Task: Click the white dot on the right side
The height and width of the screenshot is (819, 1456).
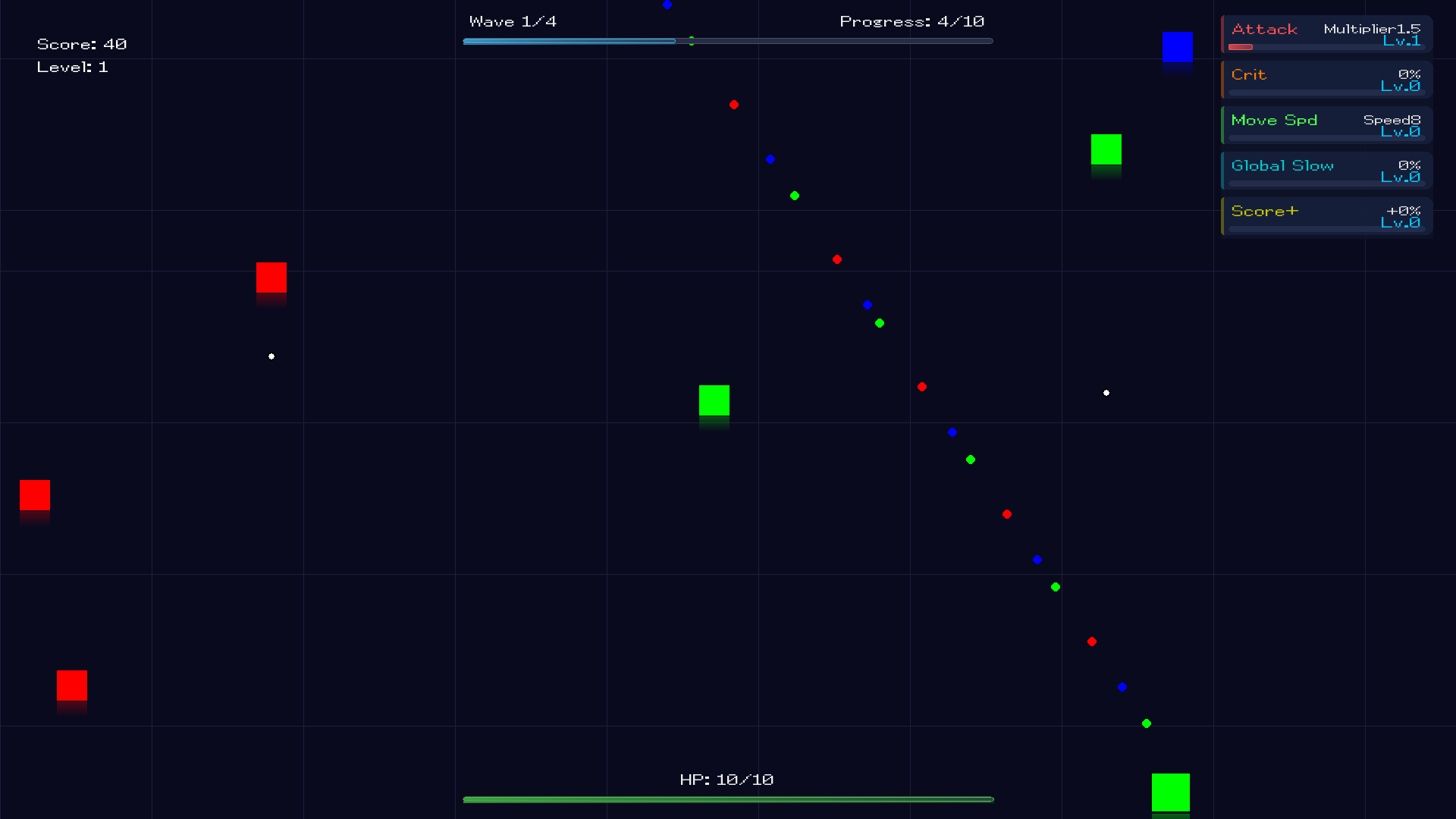Action: 1106,393
